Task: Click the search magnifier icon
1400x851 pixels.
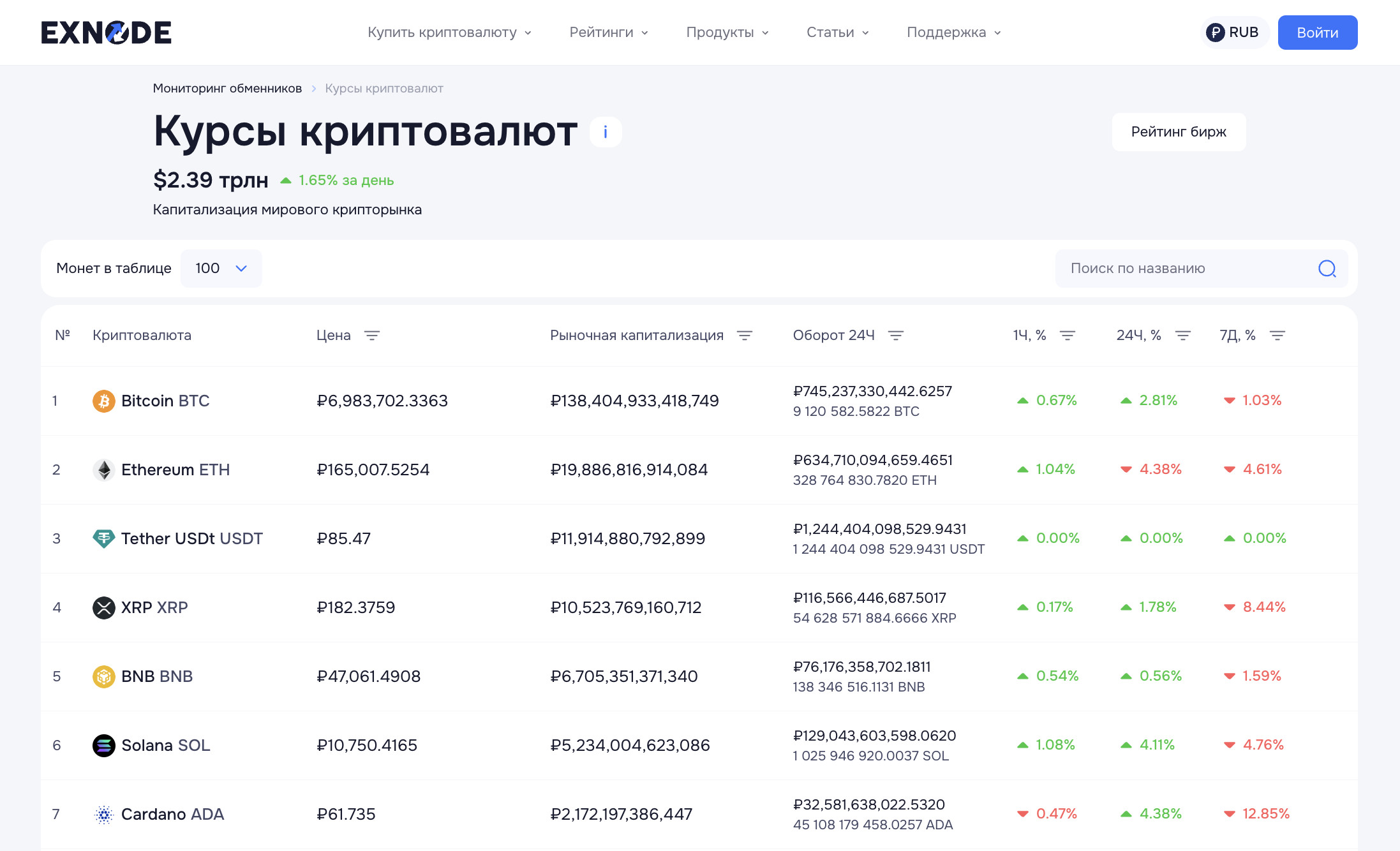Action: point(1327,269)
